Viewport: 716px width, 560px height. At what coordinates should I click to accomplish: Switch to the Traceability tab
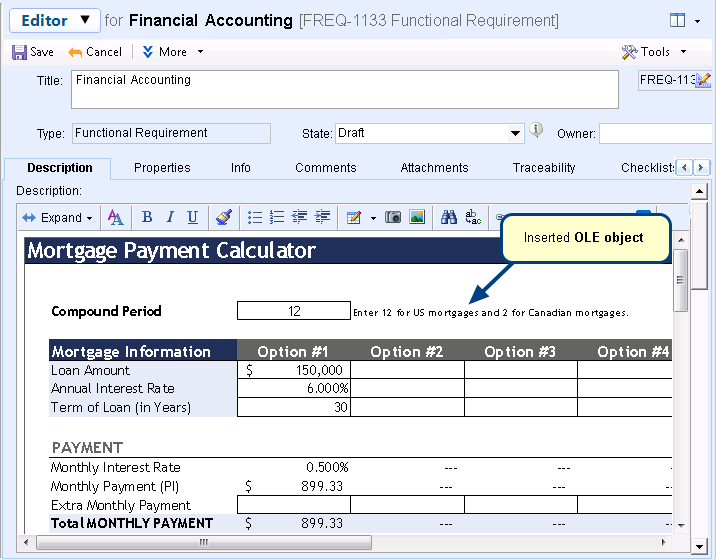click(x=544, y=168)
